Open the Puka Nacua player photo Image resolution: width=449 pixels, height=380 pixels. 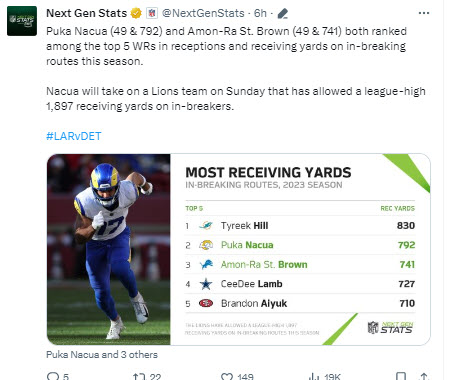pyautogui.click(x=109, y=249)
